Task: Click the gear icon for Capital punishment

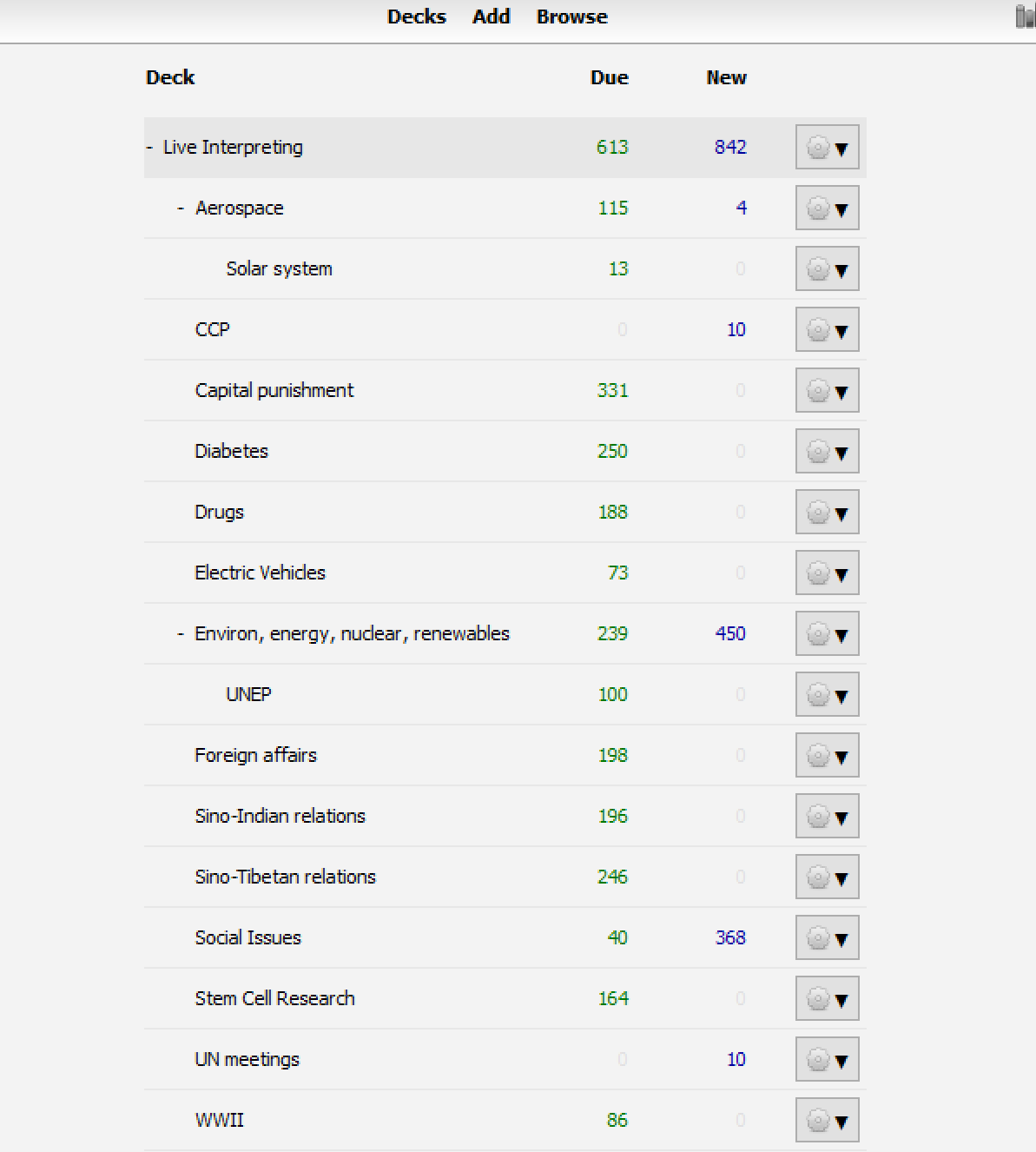Action: click(827, 391)
